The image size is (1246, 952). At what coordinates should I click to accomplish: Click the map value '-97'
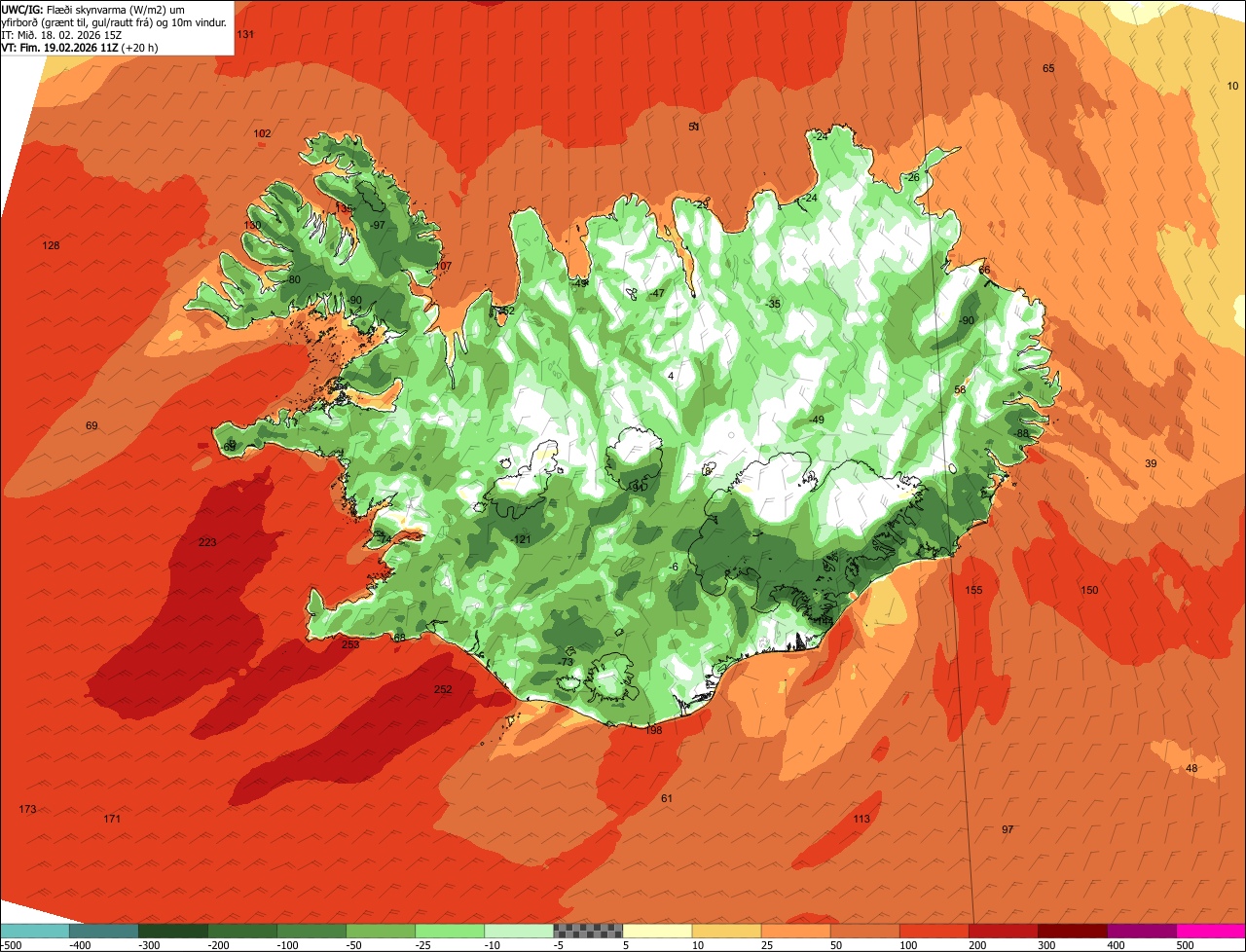point(378,225)
